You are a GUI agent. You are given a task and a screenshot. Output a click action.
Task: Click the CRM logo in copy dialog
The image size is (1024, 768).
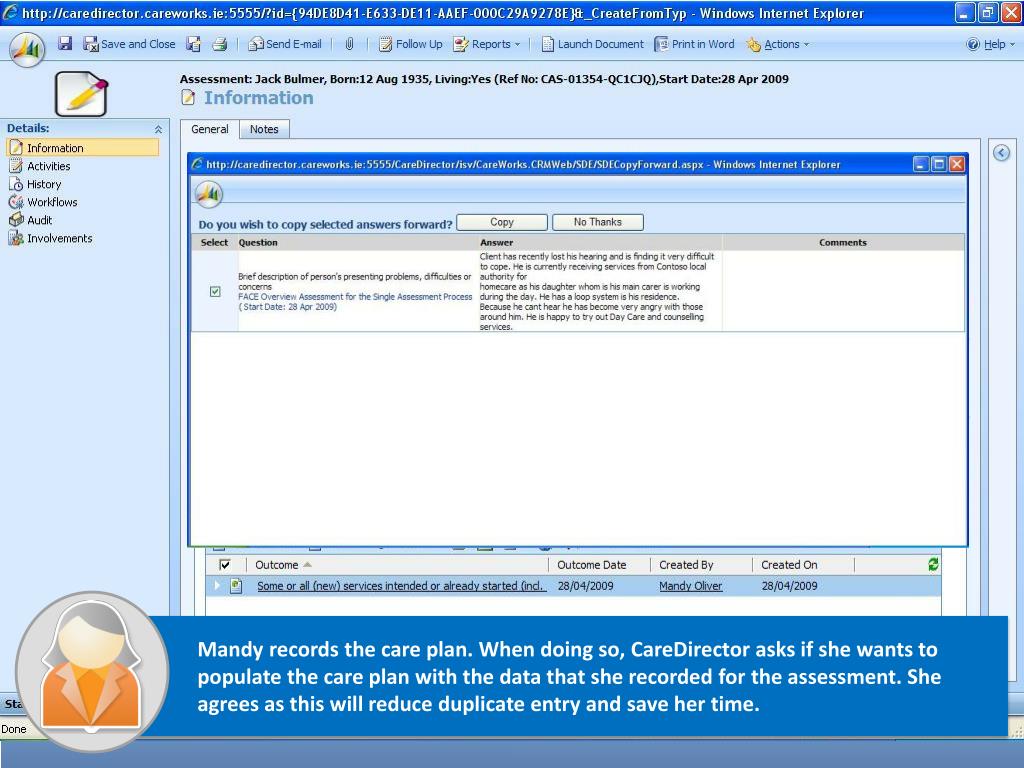[x=209, y=194]
